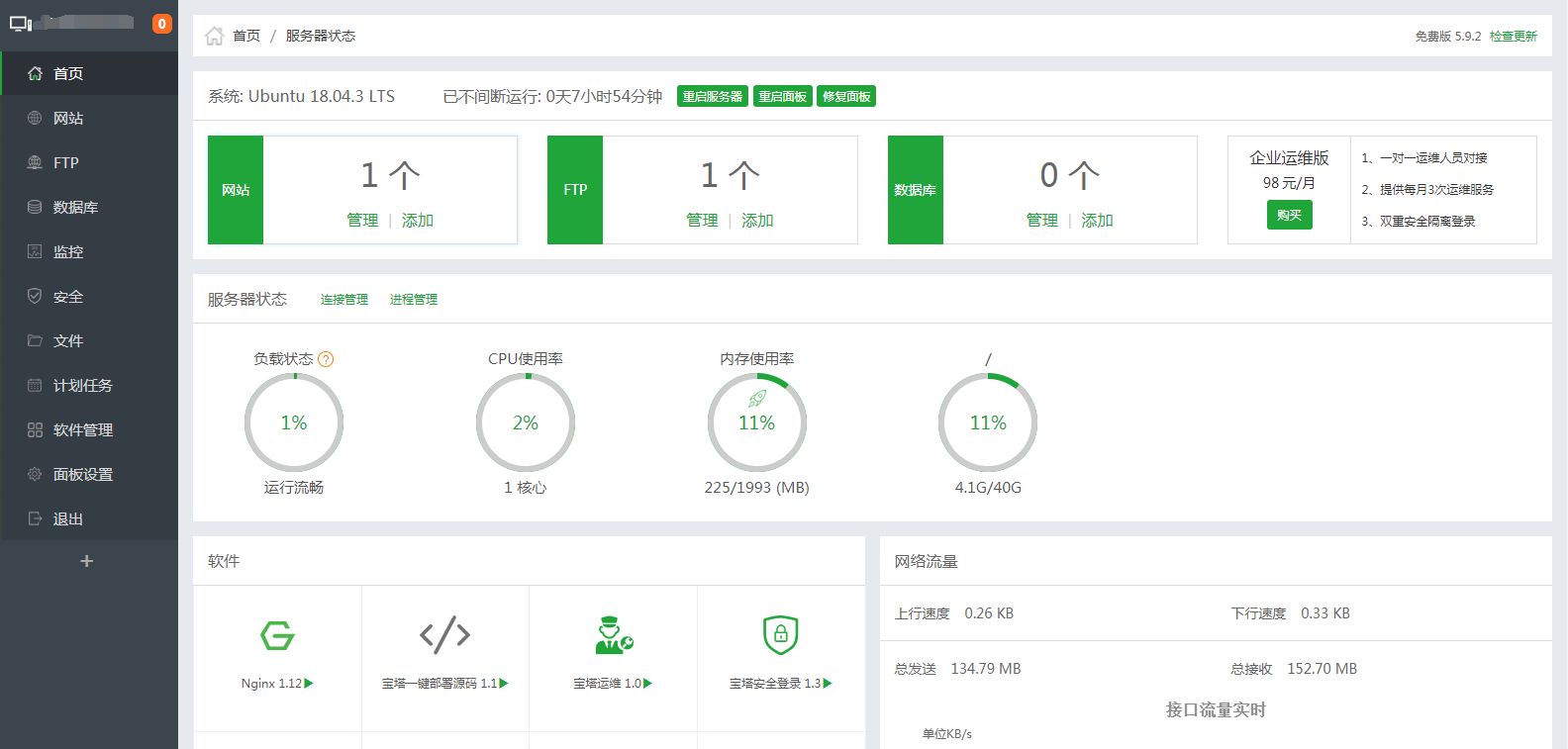Open the 数据库 sidebar menu item
This screenshot has height=749, width=1568.
point(89,207)
